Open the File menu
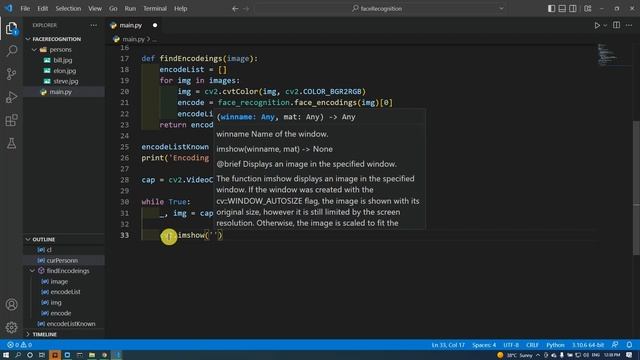 [x=25, y=9]
